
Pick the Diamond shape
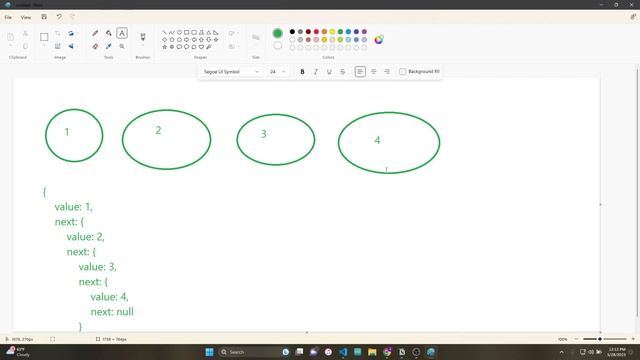164,40
